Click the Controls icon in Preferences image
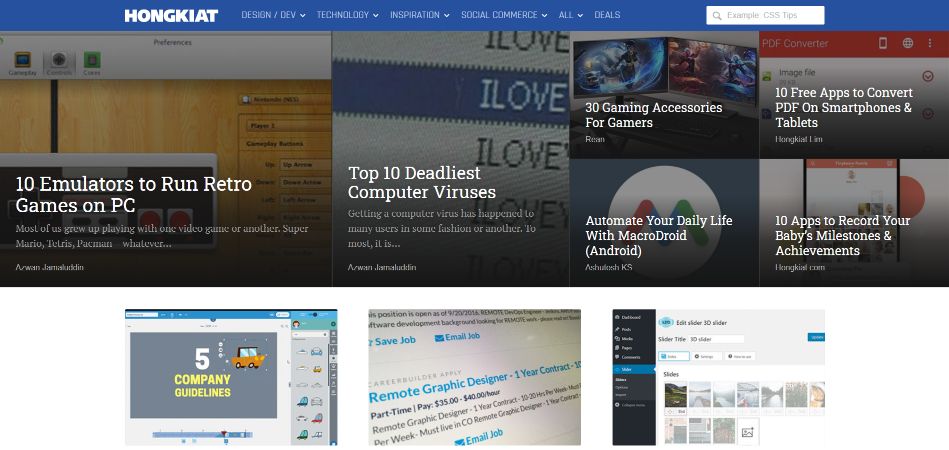 (x=59, y=64)
